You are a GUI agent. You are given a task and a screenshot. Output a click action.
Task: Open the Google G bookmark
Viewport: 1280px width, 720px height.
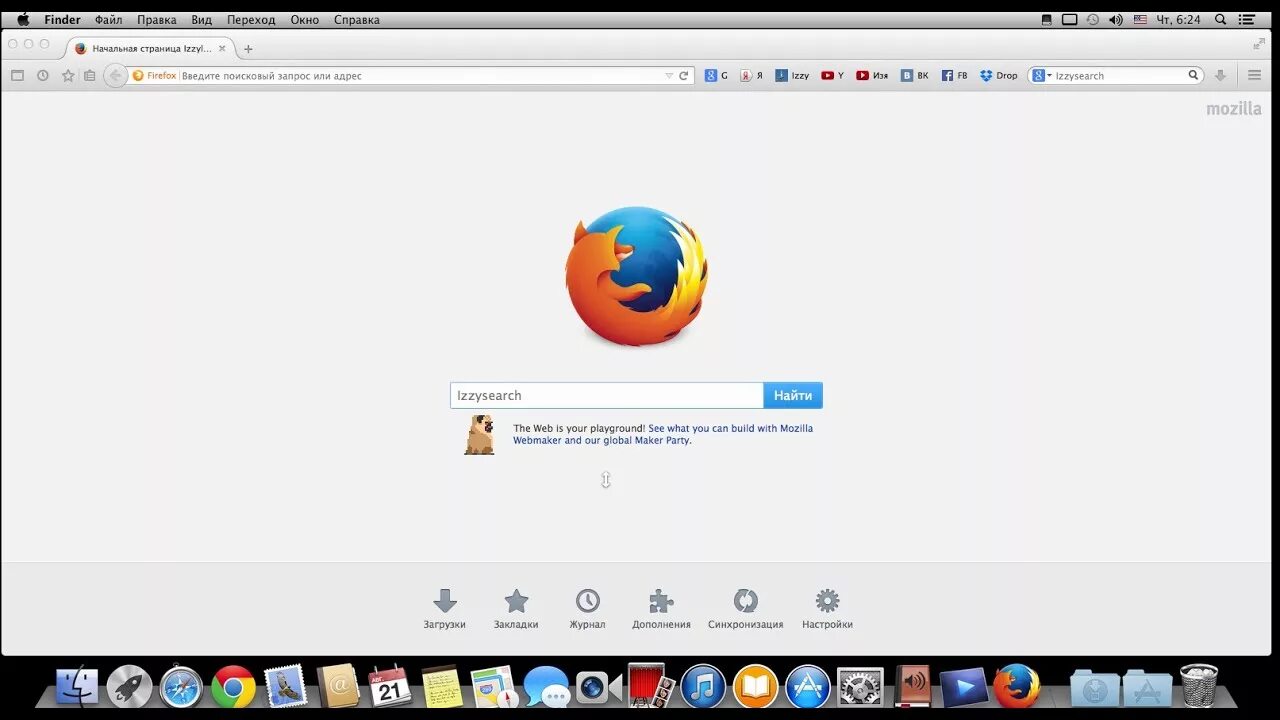pos(716,76)
